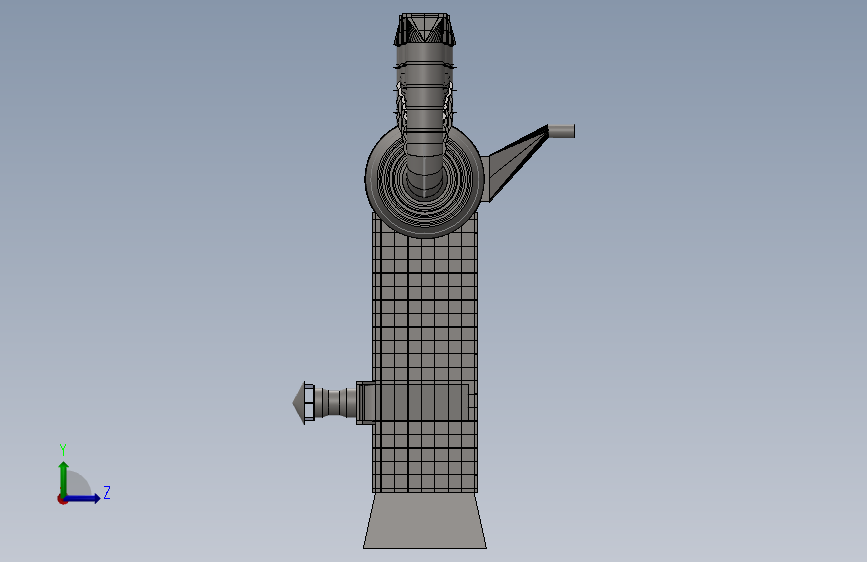Select the gridded rectangular tower body
This screenshot has height=562, width=867.
[x=425, y=354]
